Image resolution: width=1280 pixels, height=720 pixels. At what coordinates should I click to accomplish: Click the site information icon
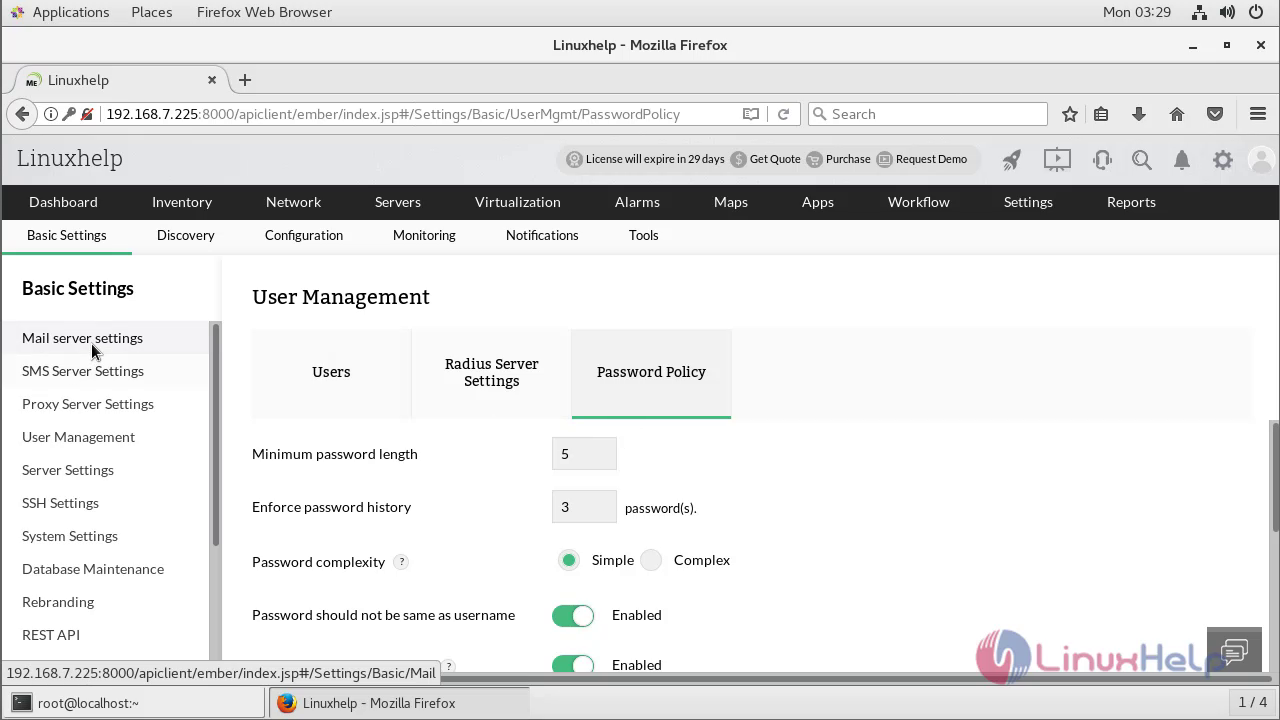click(x=50, y=114)
